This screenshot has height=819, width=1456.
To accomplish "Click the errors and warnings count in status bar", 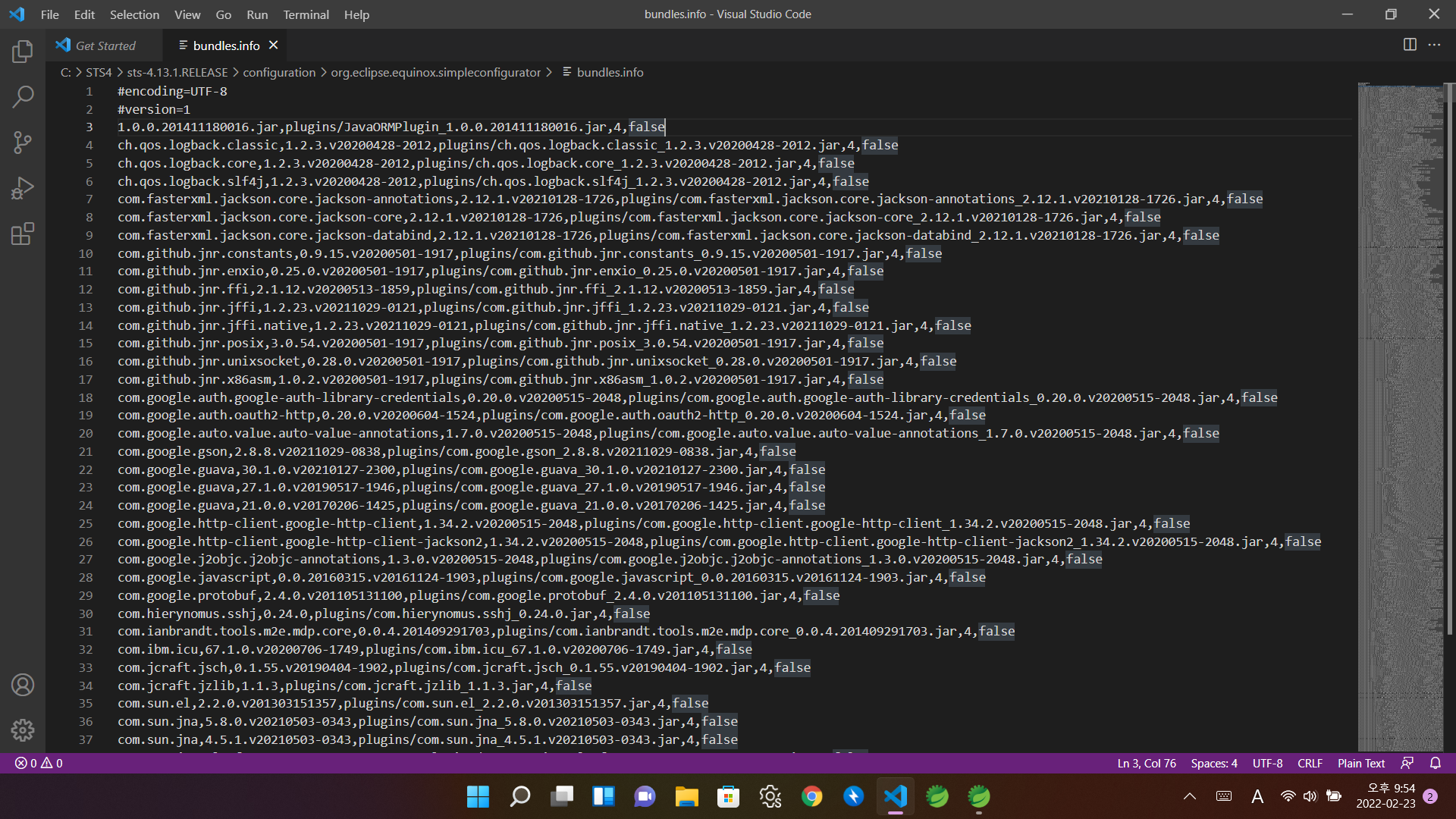I will pyautogui.click(x=39, y=763).
